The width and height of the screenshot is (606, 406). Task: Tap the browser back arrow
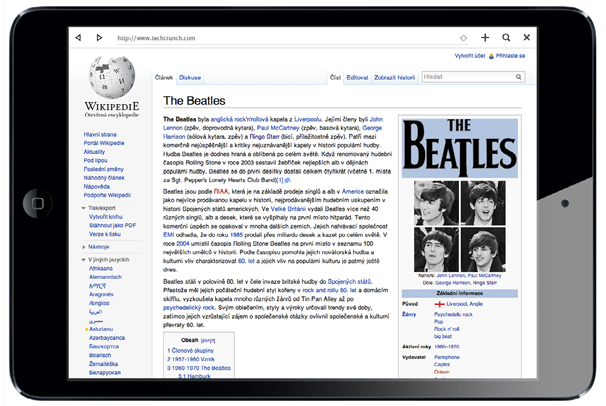79,37
